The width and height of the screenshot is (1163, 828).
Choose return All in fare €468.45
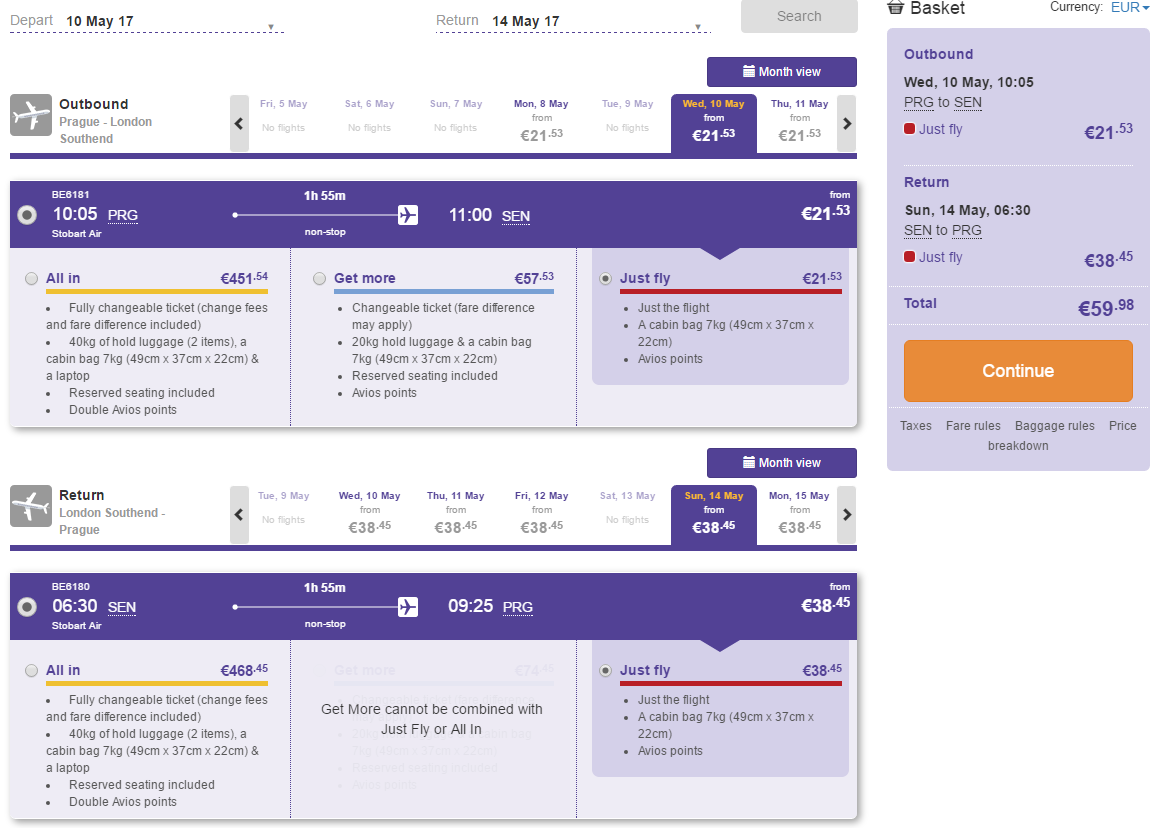pos(31,671)
